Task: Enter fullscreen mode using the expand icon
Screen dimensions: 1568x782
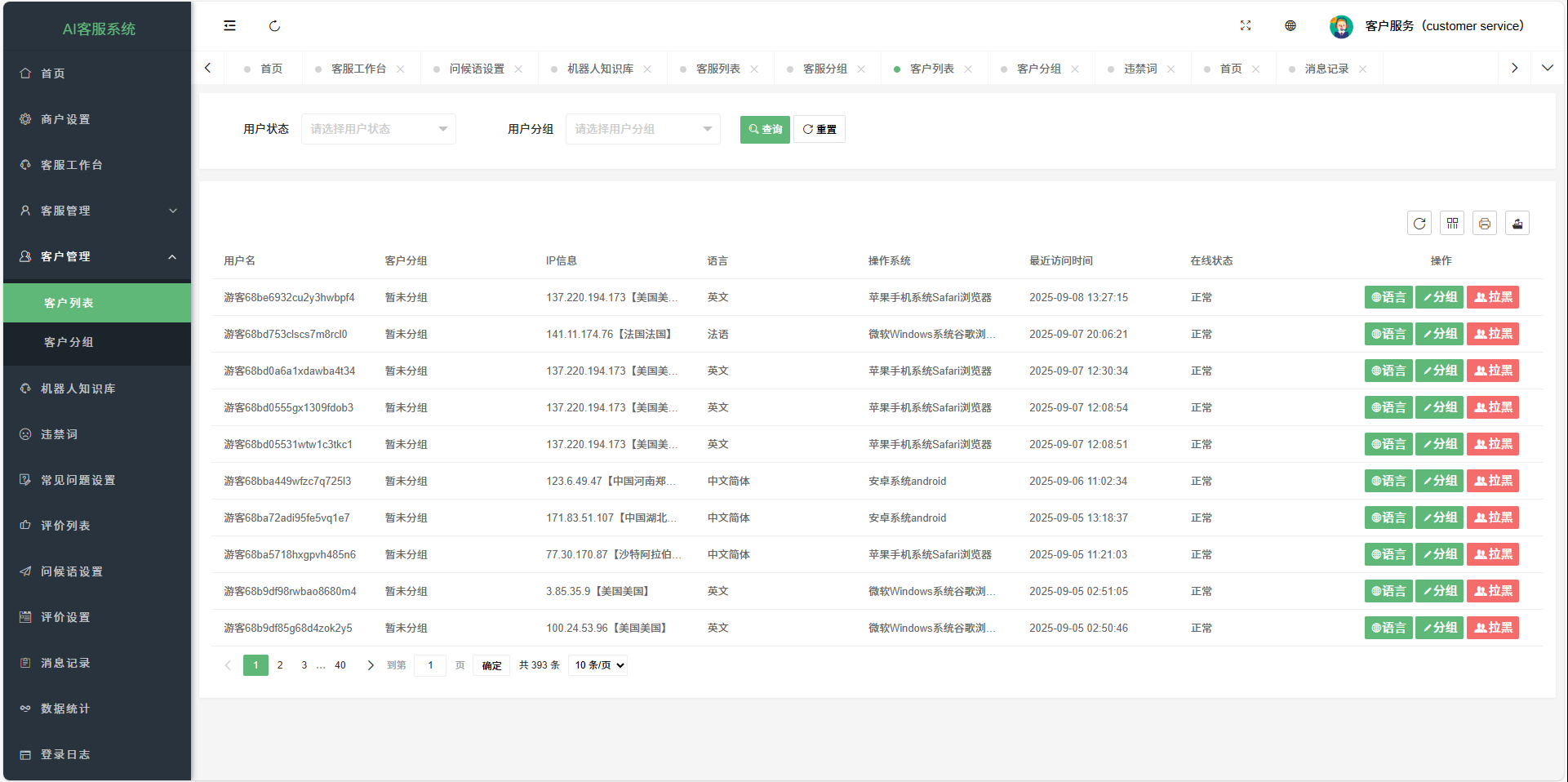Action: click(1246, 26)
